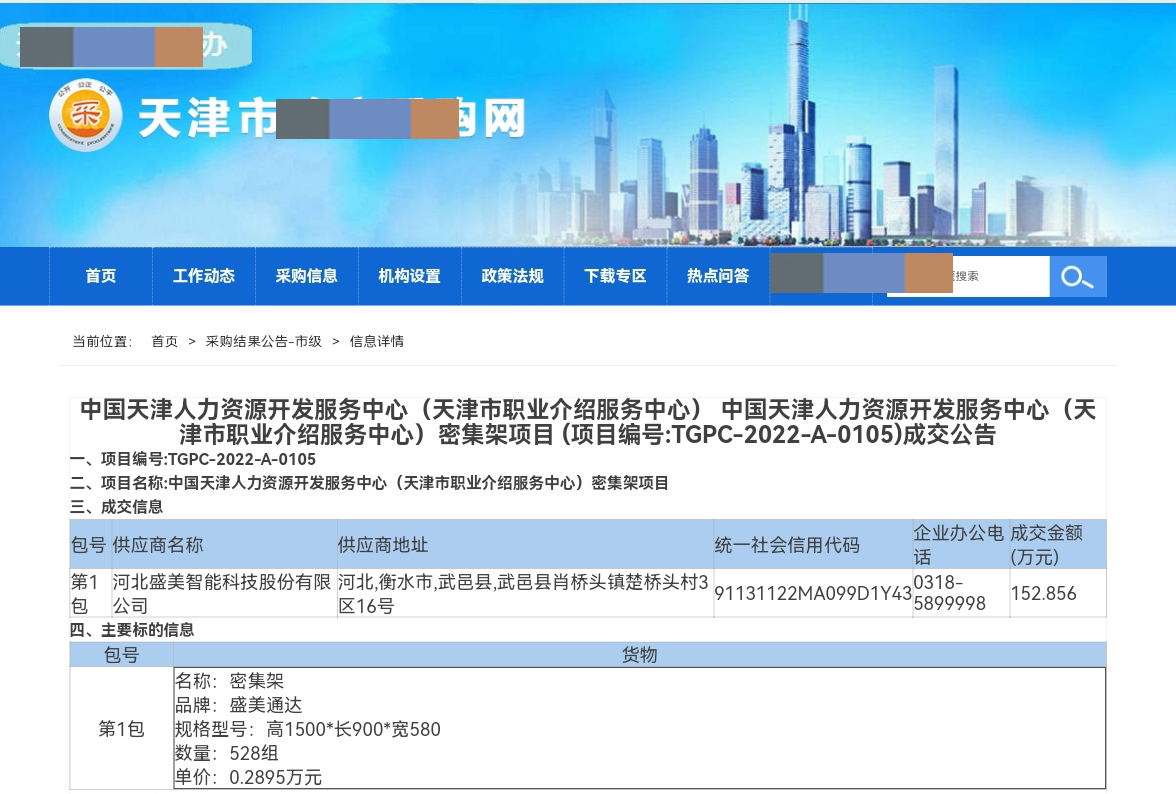Click the phone number 0318-5899998 cell
The width and height of the screenshot is (1176, 794).
pos(958,593)
